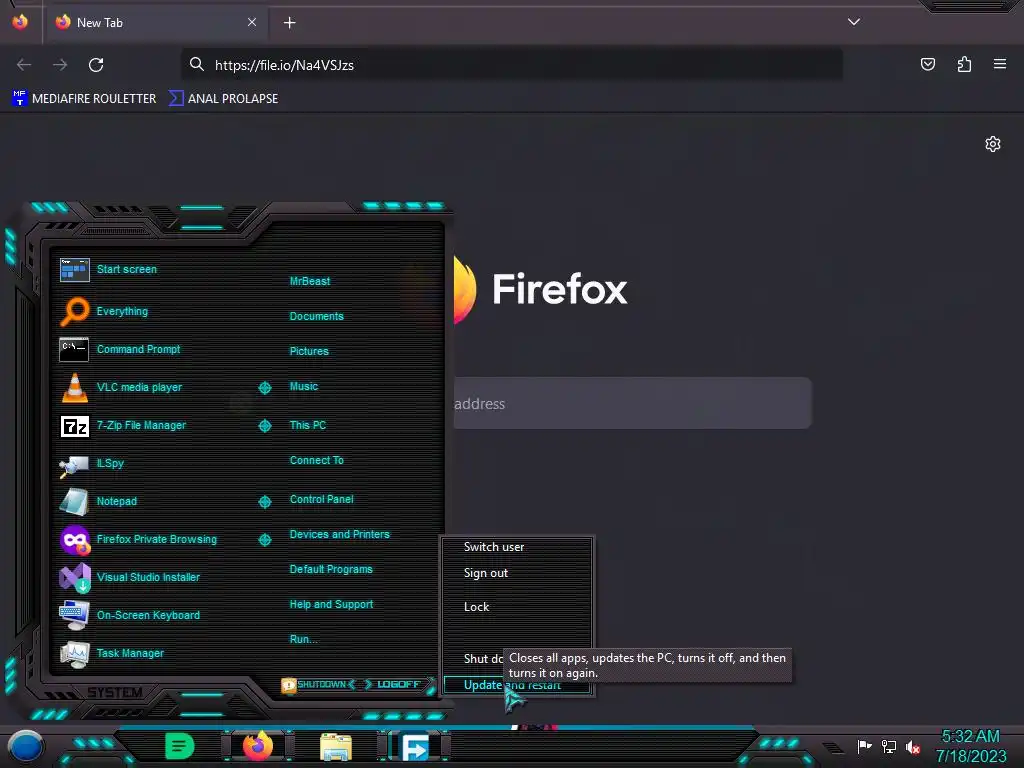Open Devices and Printers link
This screenshot has height=768, width=1024.
point(340,534)
